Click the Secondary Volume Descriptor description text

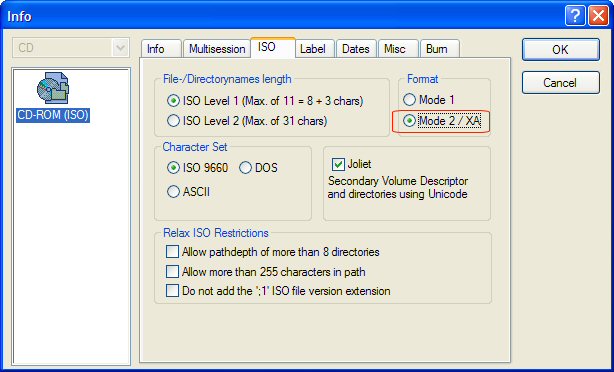[x=397, y=188]
